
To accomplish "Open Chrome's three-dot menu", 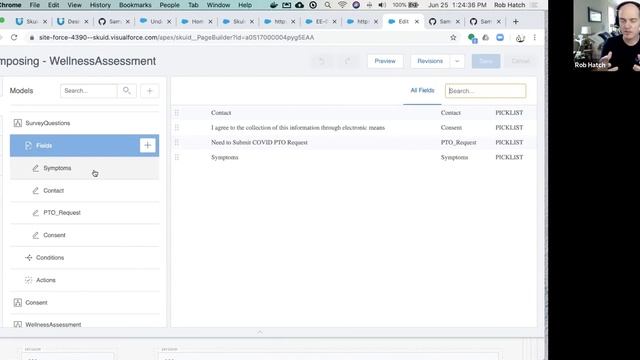I will coord(535,38).
